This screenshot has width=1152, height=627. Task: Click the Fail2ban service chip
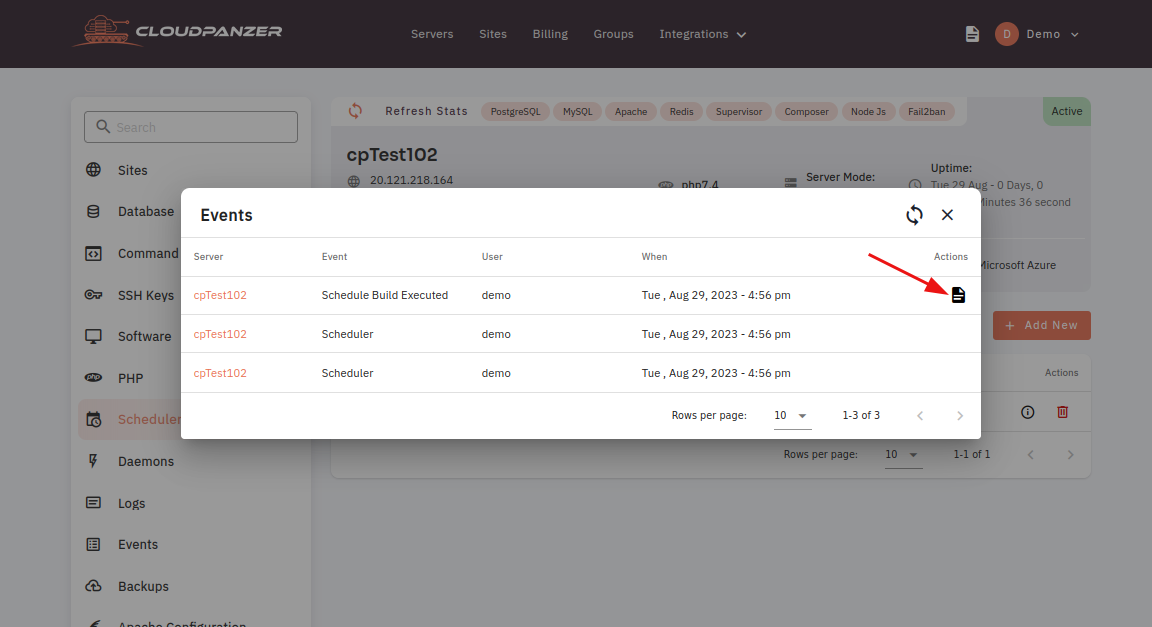pos(926,112)
